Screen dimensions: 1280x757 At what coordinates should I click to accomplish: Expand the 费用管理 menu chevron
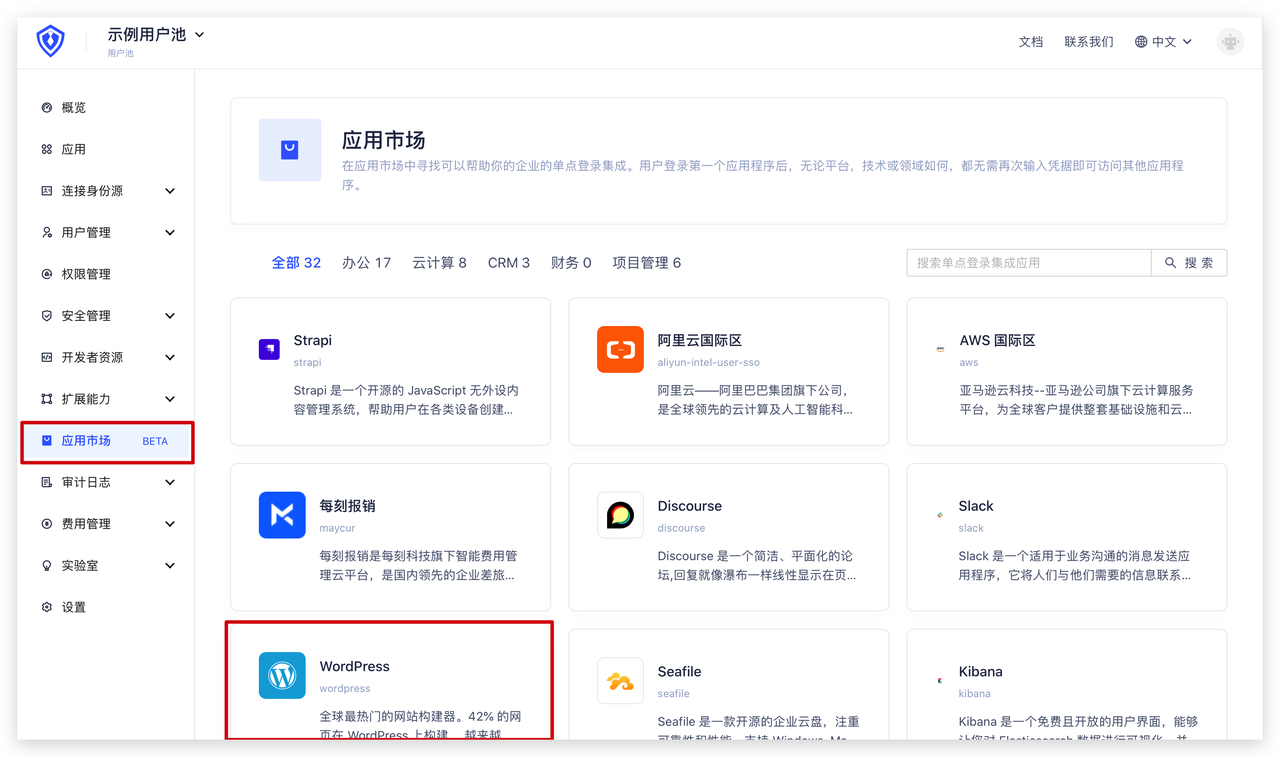coord(170,524)
